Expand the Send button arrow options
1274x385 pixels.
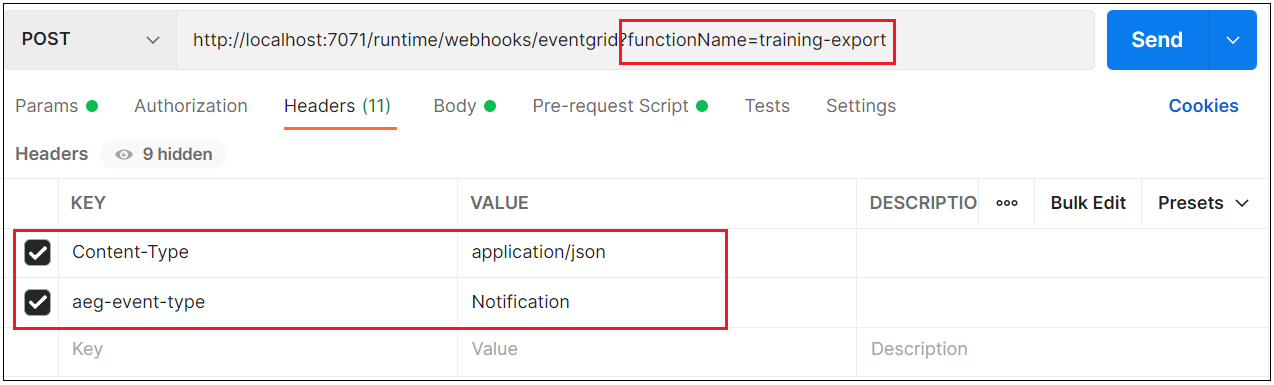click(x=1232, y=40)
